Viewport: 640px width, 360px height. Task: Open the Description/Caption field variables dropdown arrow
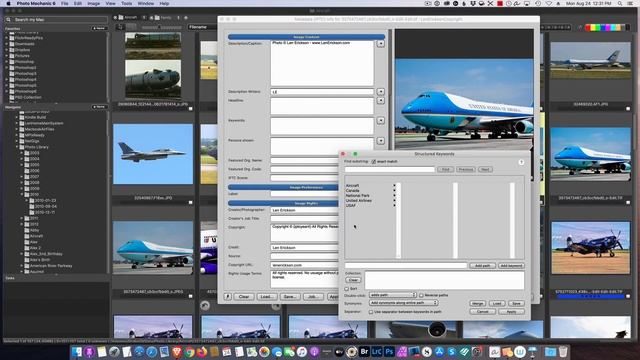click(x=380, y=43)
